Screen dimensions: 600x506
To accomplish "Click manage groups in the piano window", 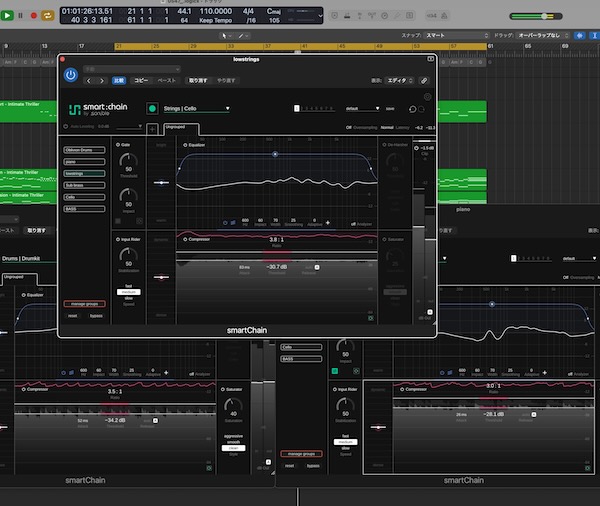I will coord(302,454).
